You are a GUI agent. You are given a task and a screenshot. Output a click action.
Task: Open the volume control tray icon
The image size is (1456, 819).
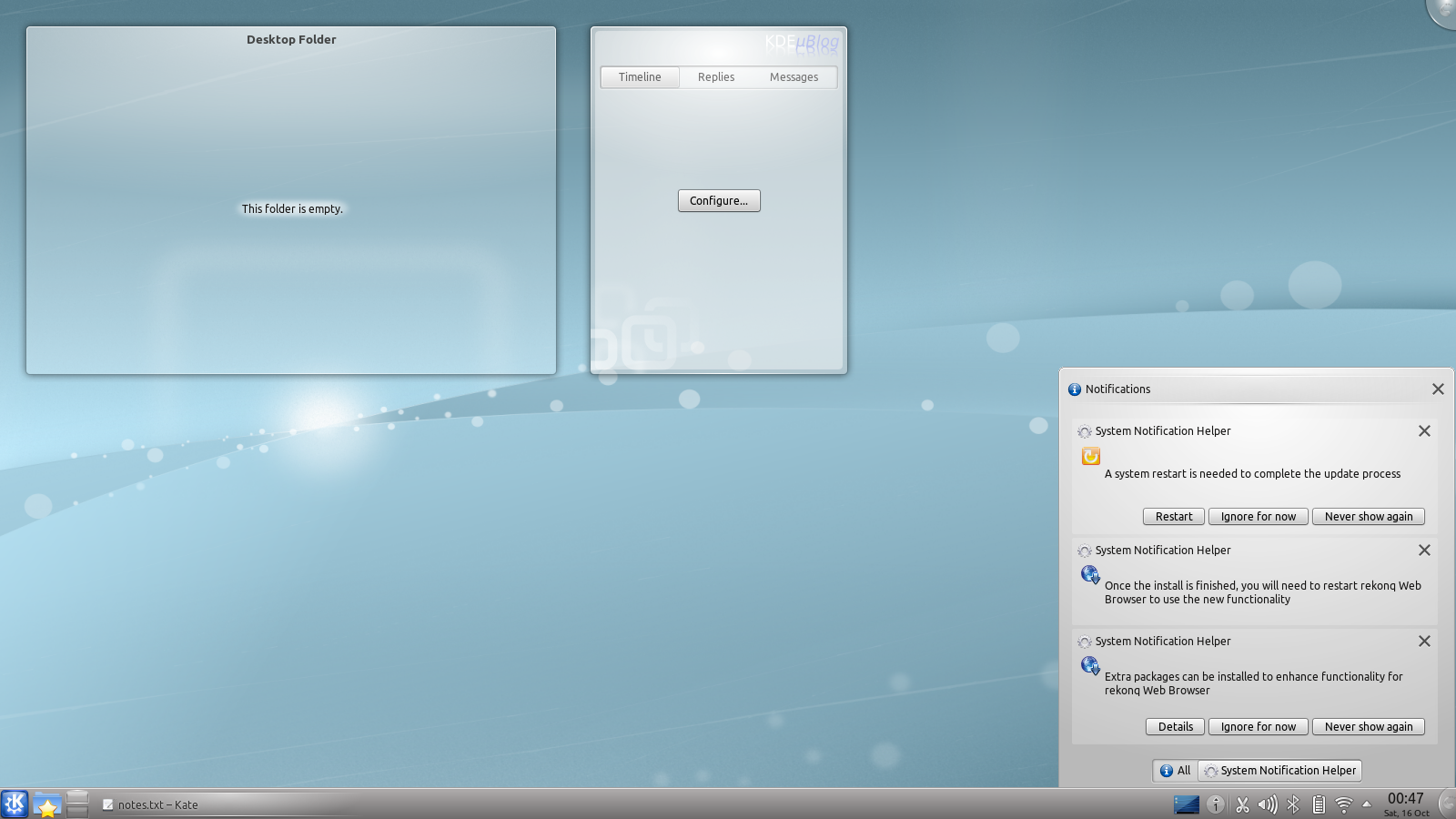pyautogui.click(x=1267, y=804)
